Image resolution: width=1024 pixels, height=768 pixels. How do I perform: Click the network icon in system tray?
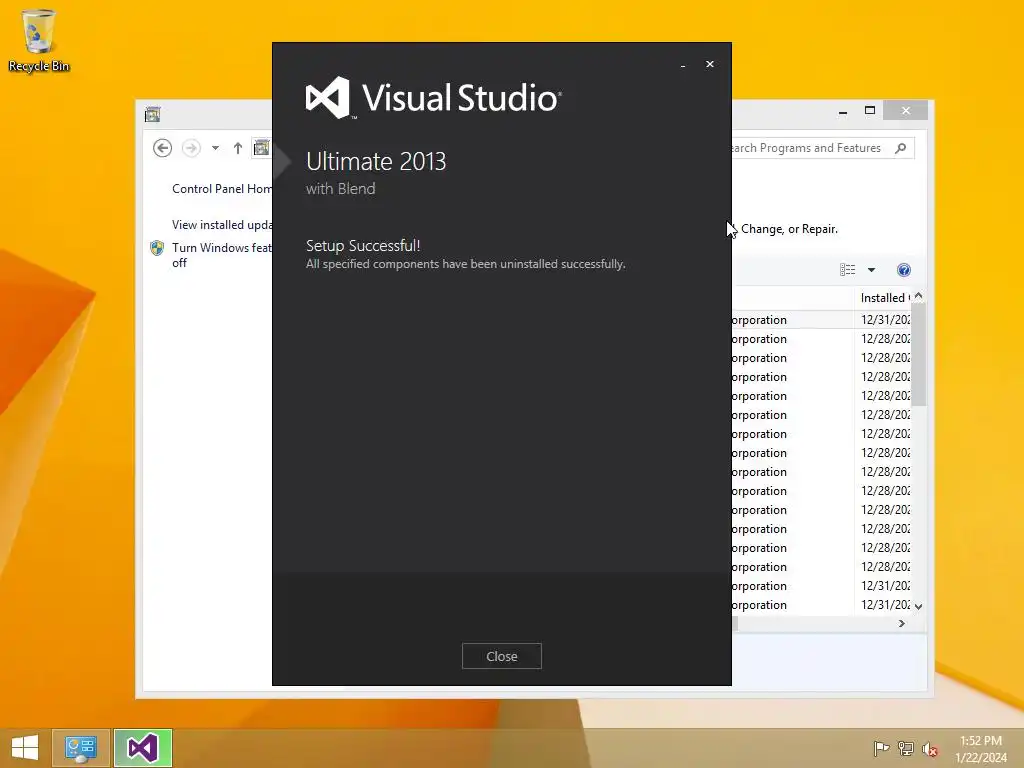906,748
